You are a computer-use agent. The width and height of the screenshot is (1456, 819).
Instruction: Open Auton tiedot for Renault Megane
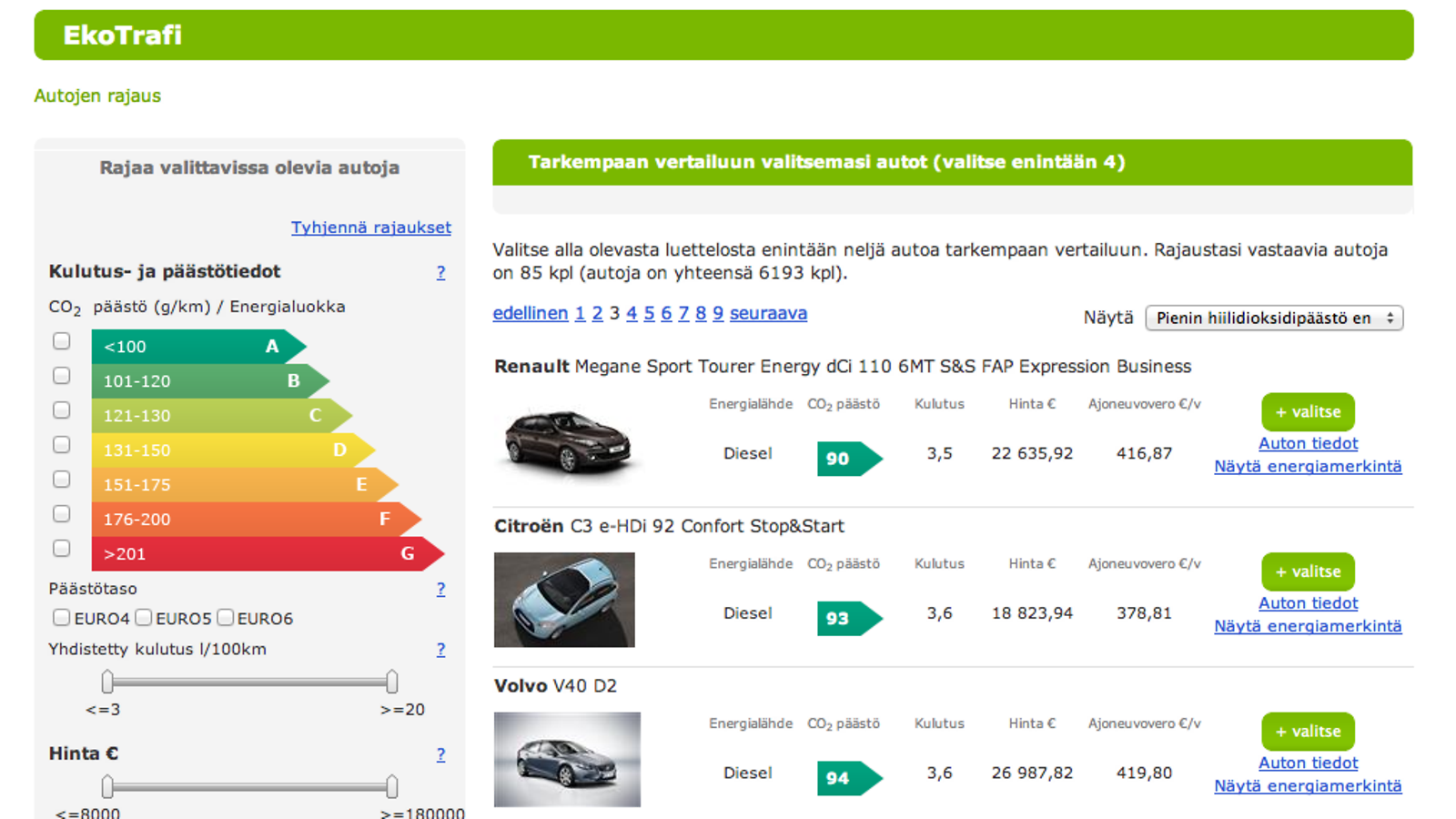click(x=1308, y=443)
